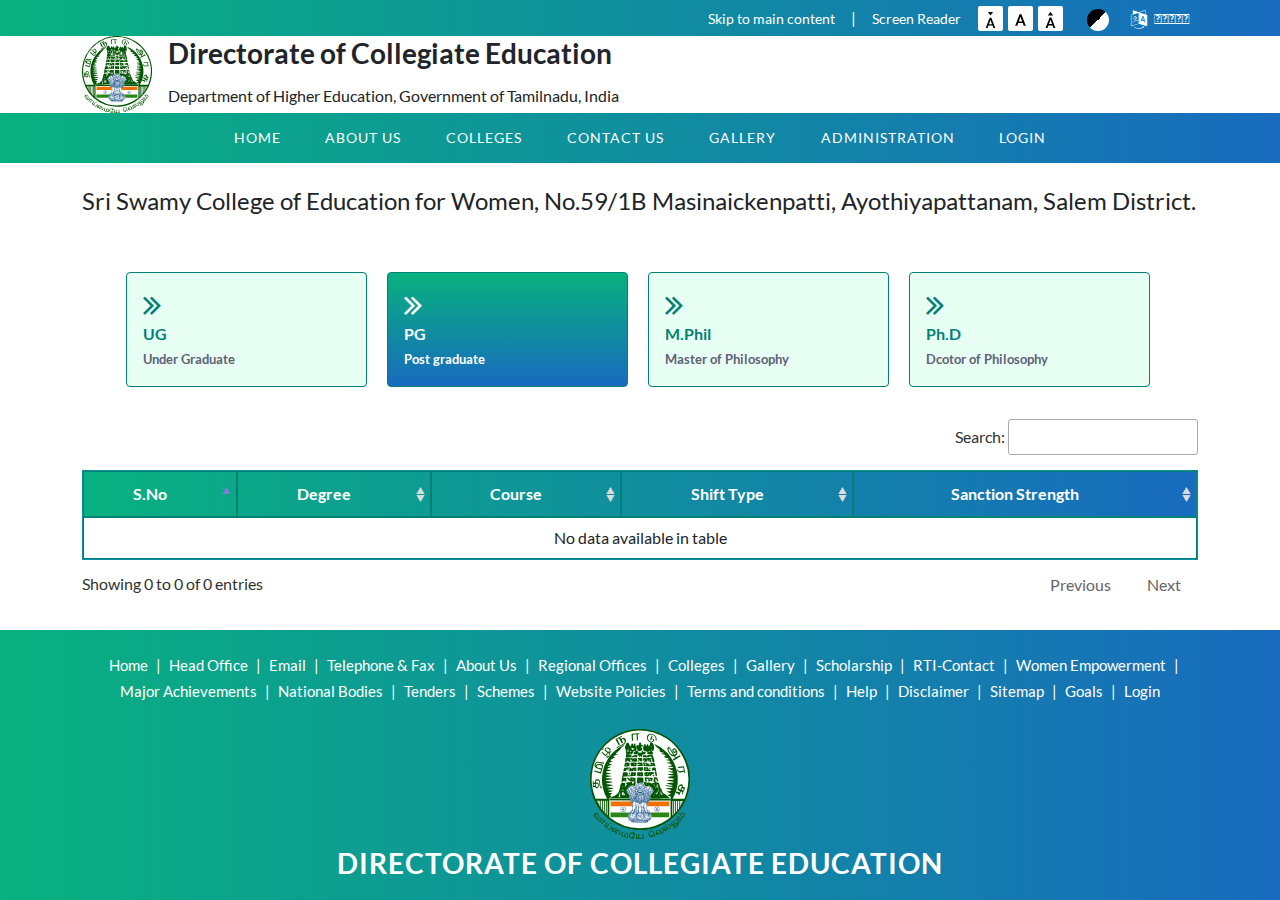Screen dimensions: 1280x900
Task: Open Women Empowerment footer link
Action: (1091, 665)
